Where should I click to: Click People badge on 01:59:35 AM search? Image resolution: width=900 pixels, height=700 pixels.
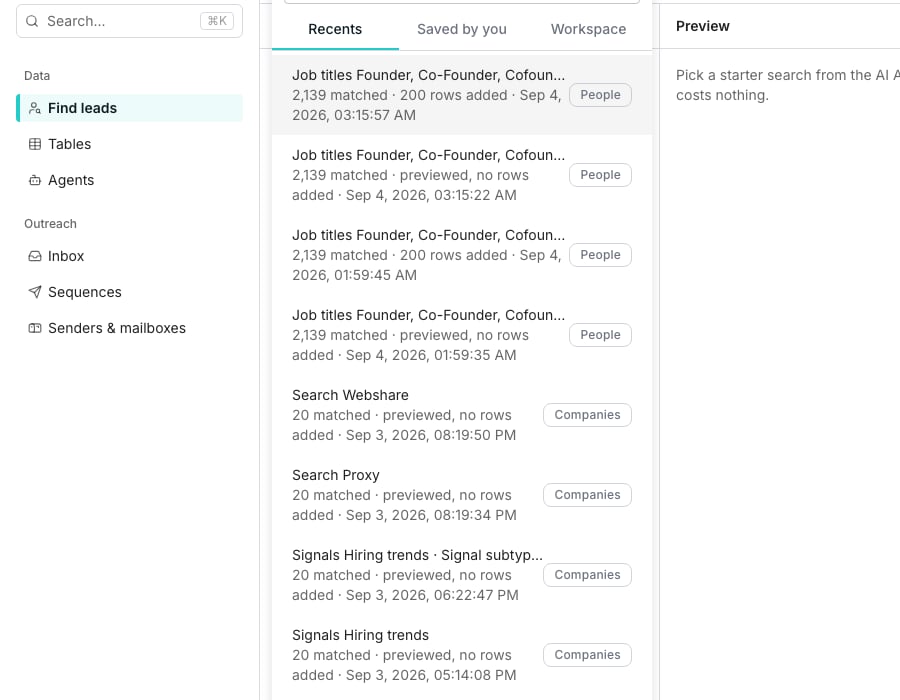[x=600, y=335]
